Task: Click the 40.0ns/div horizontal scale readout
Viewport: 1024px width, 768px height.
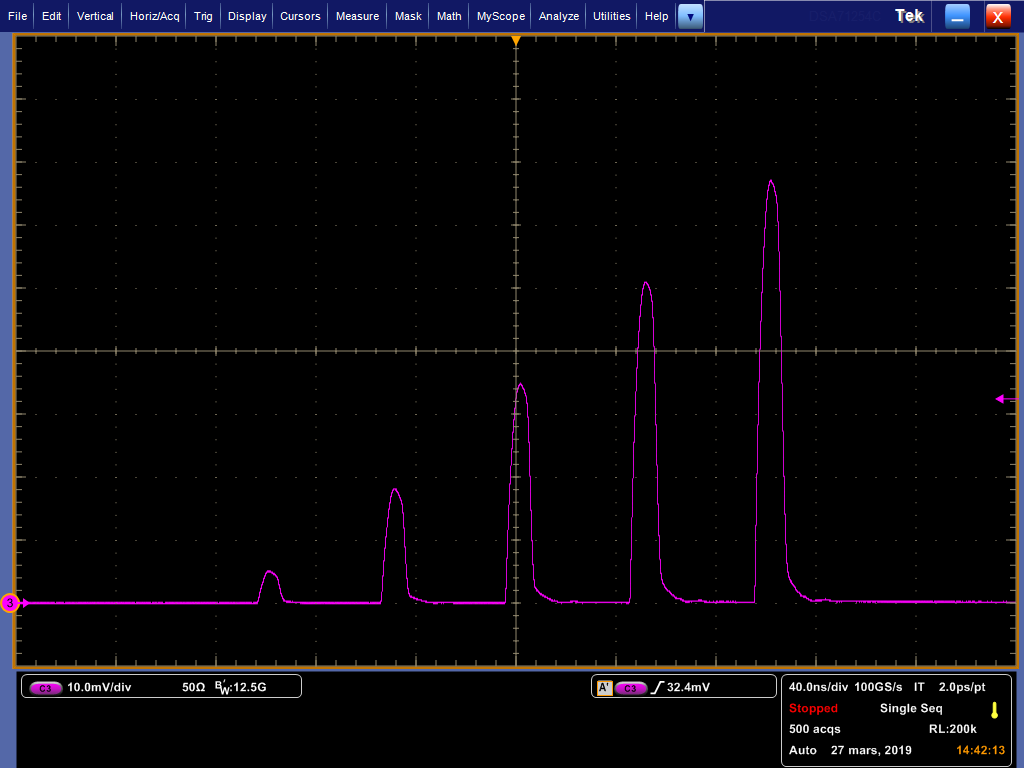Action: (818, 687)
